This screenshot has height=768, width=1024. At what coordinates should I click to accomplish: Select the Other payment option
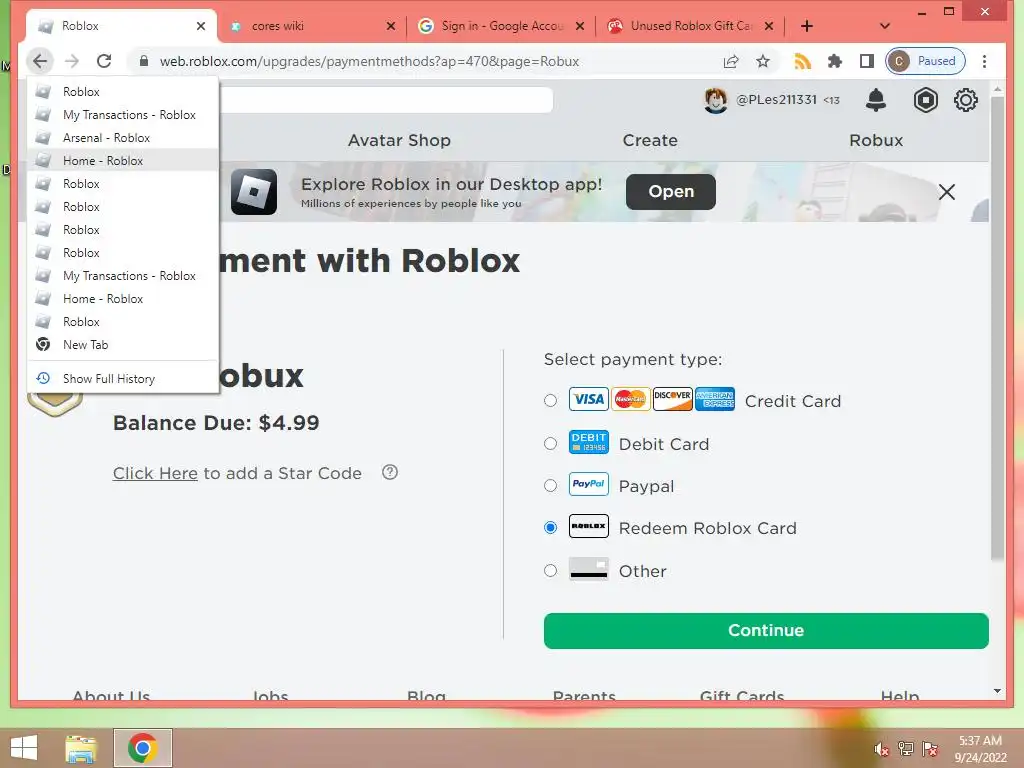[551, 570]
